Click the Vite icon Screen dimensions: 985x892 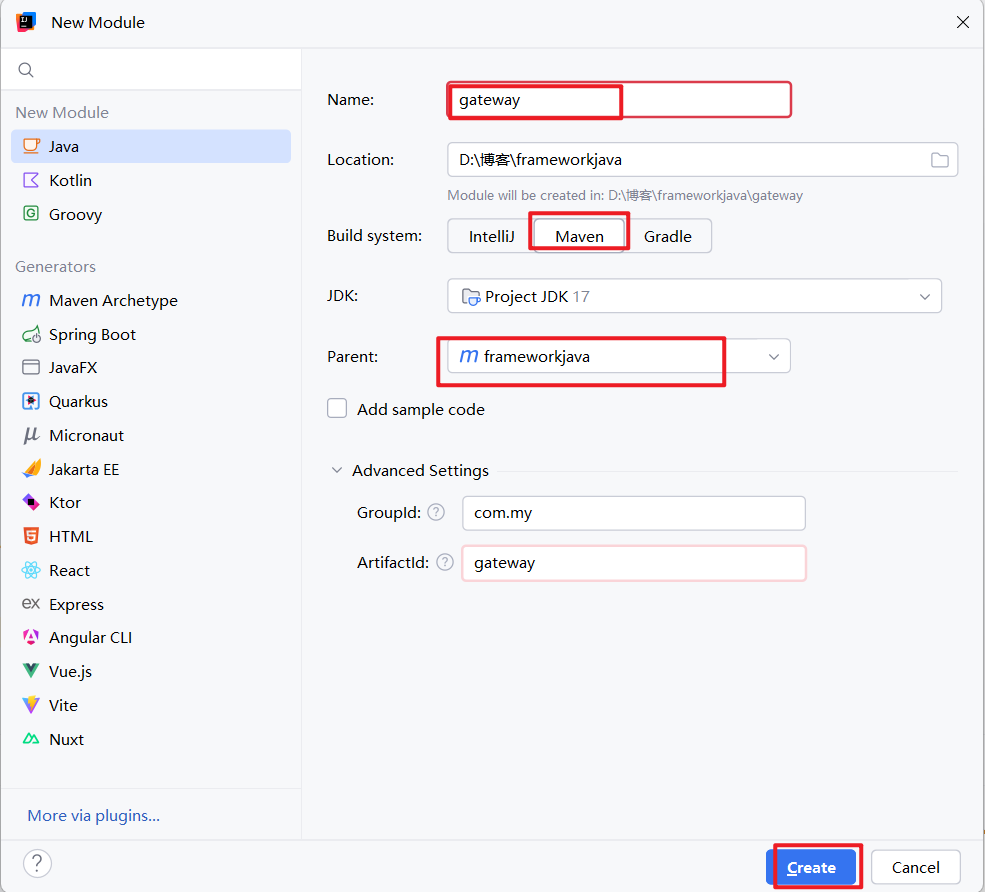pos(31,705)
